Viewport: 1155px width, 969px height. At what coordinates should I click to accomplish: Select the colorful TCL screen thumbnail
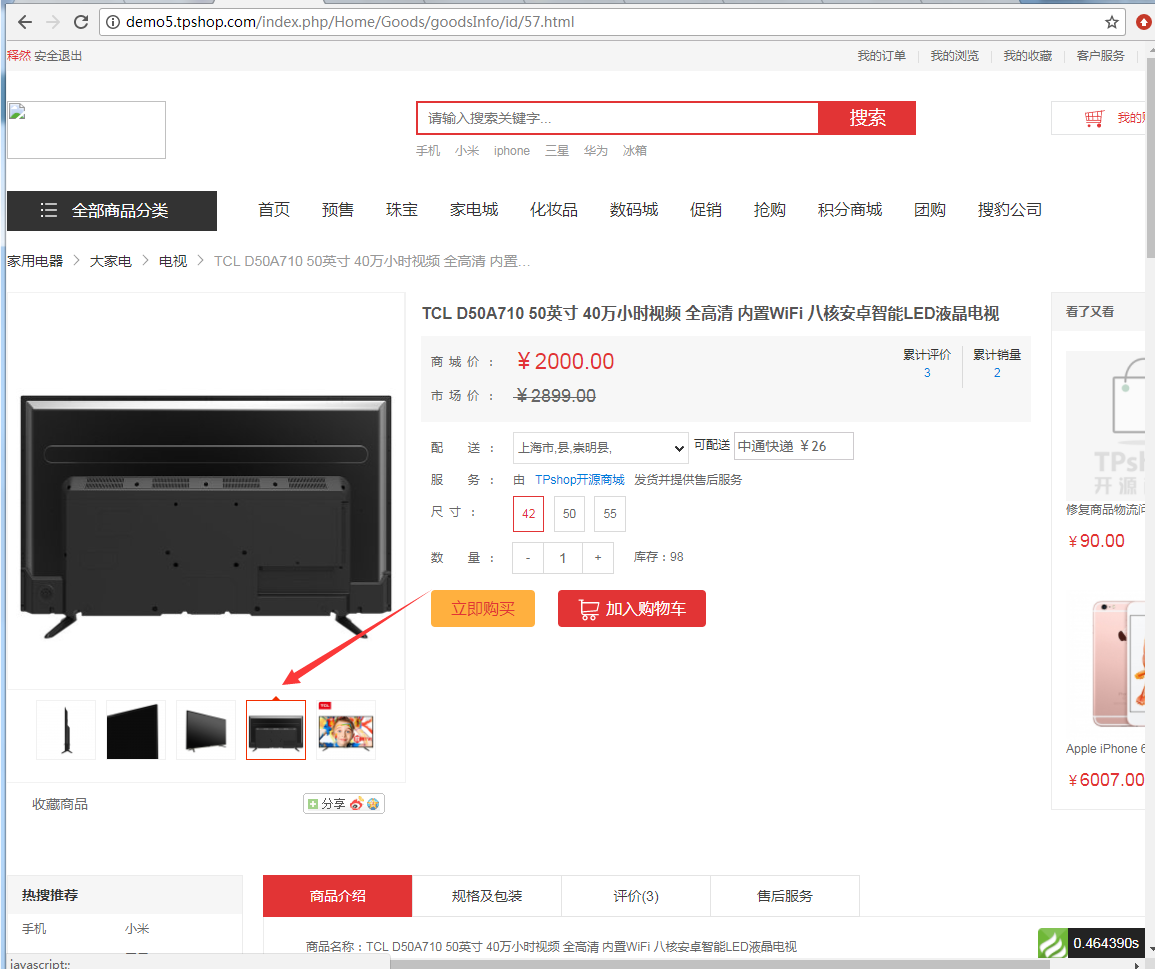coord(345,730)
